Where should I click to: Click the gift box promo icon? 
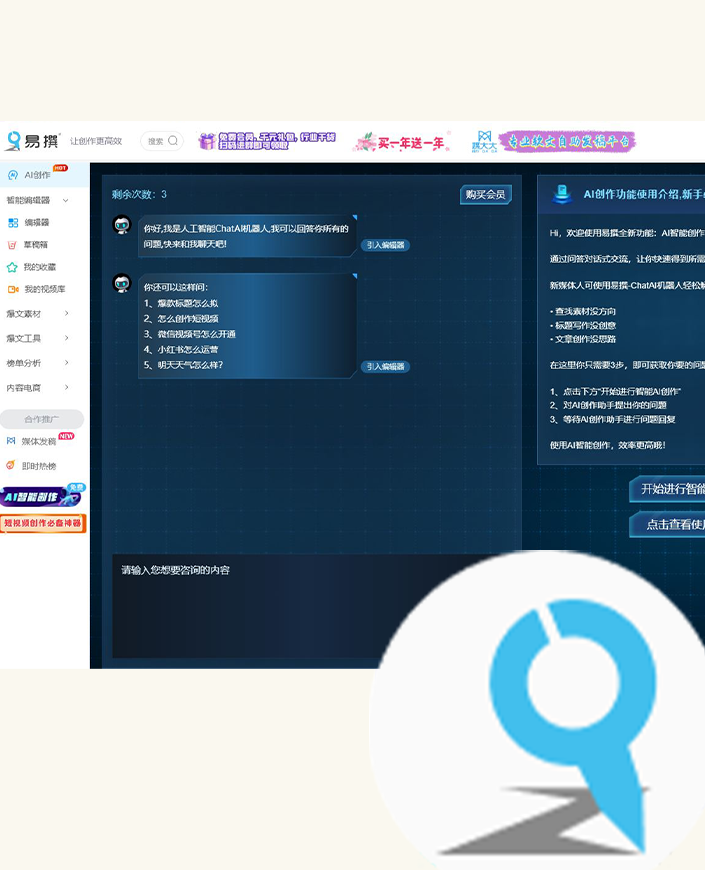pos(207,141)
